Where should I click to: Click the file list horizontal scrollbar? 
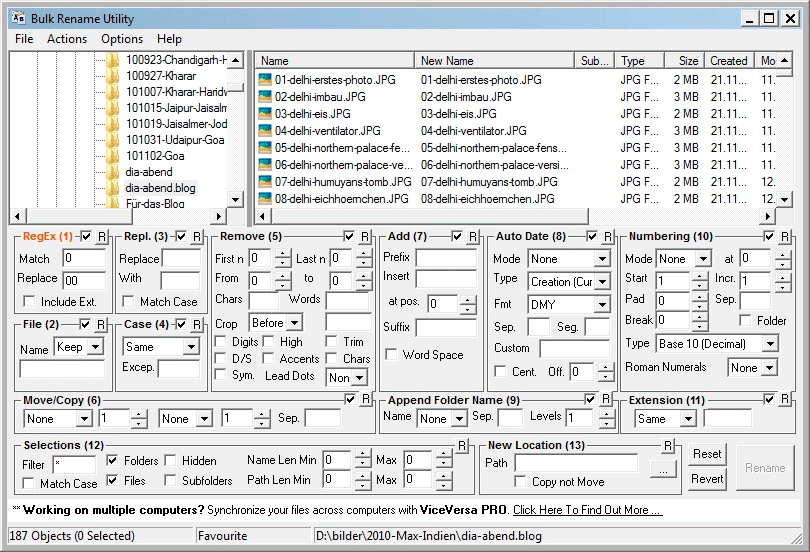(x=429, y=216)
